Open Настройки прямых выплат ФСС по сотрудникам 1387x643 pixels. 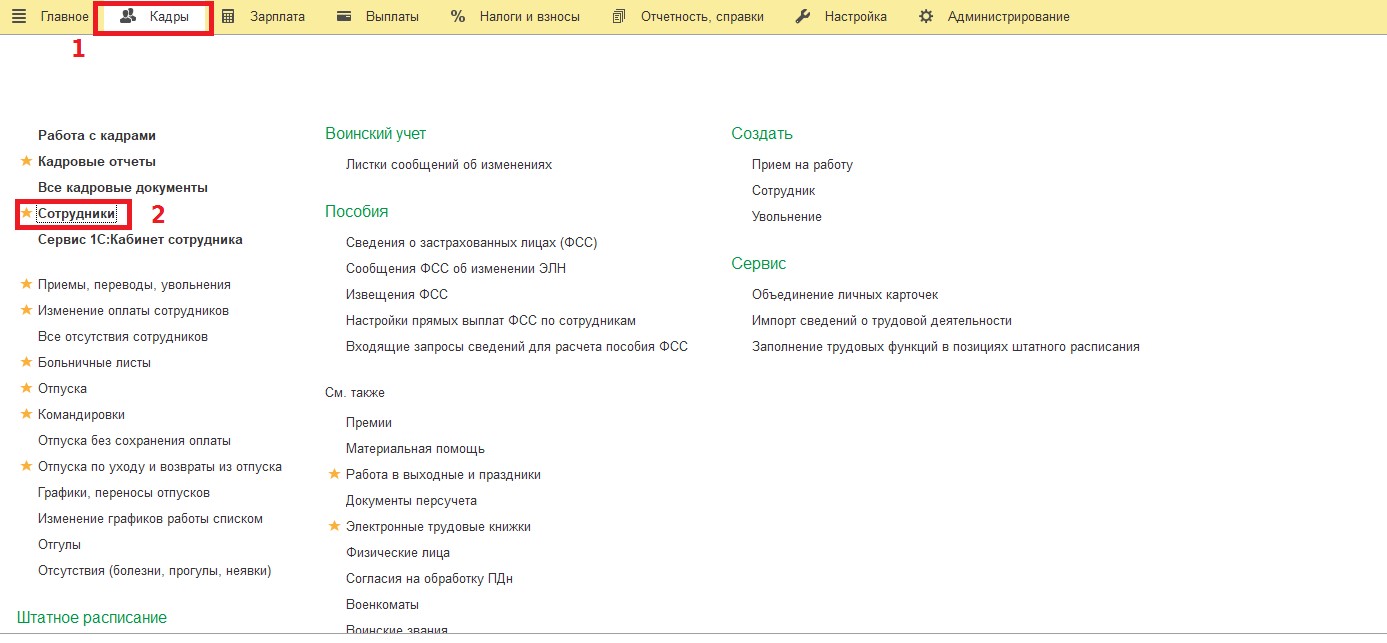[x=491, y=320]
